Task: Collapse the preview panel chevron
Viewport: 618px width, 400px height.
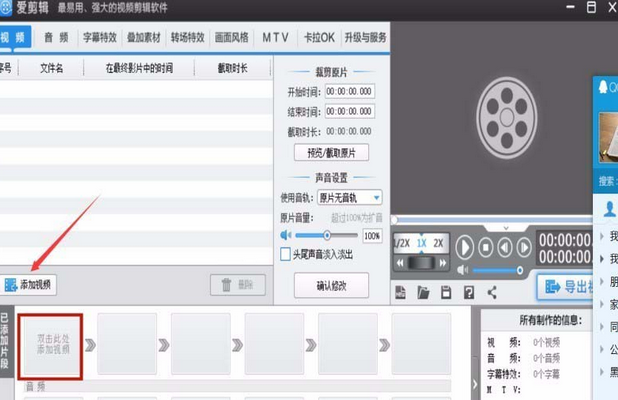Action: [x=506, y=228]
